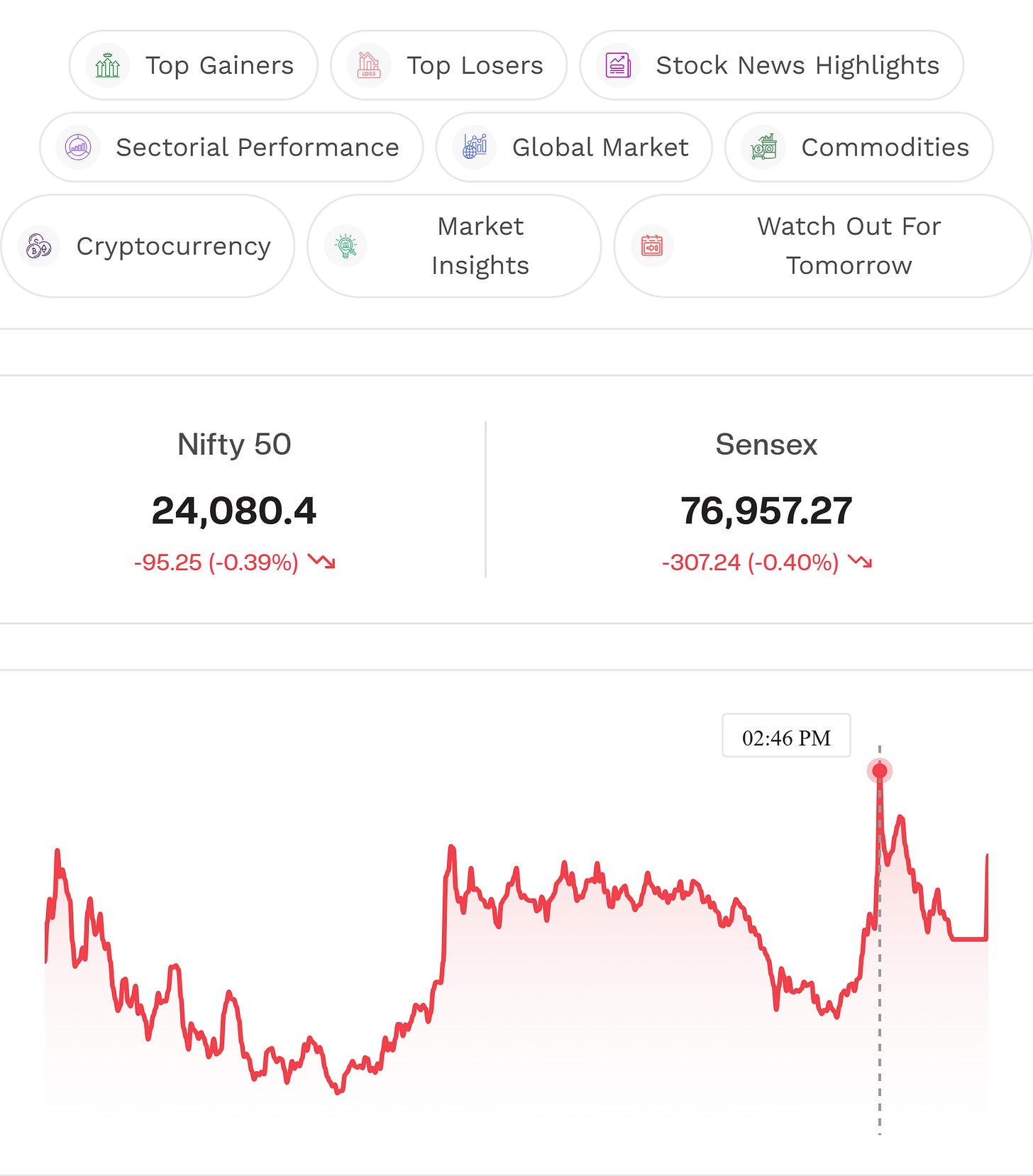Click the Top Losers loss icon
Viewport: 1033px width, 1176px height.
point(369,65)
